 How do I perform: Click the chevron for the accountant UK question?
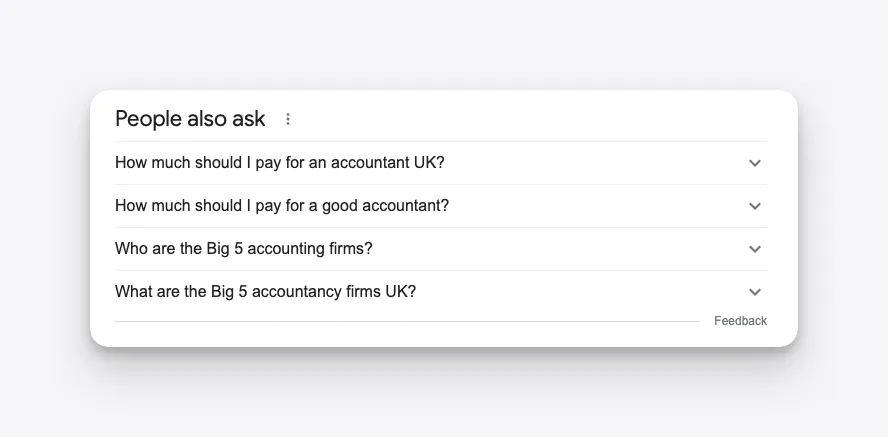[x=754, y=163]
